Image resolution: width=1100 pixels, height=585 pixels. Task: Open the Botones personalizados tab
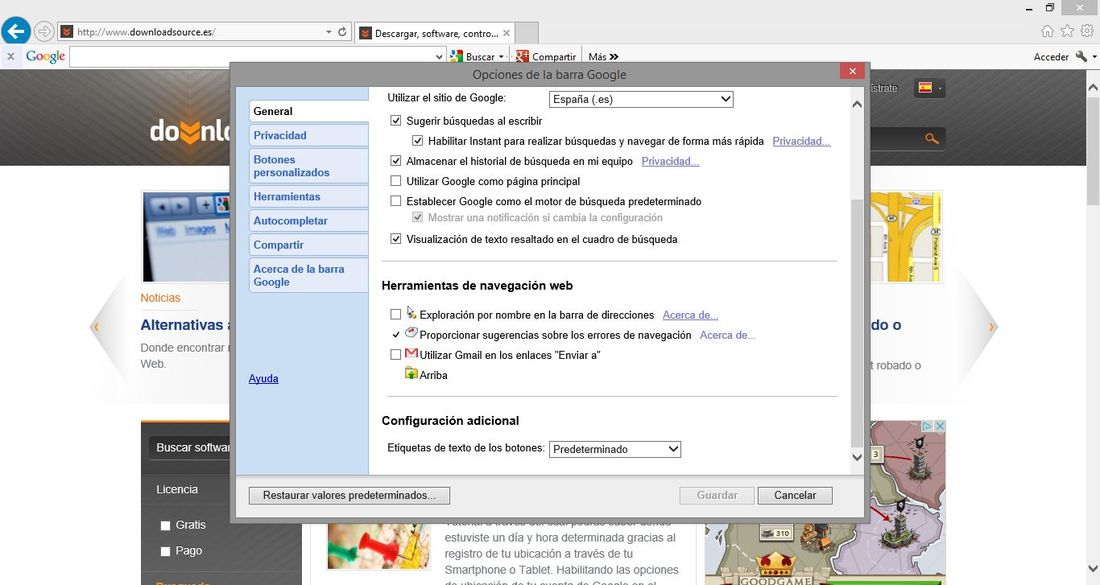point(309,166)
